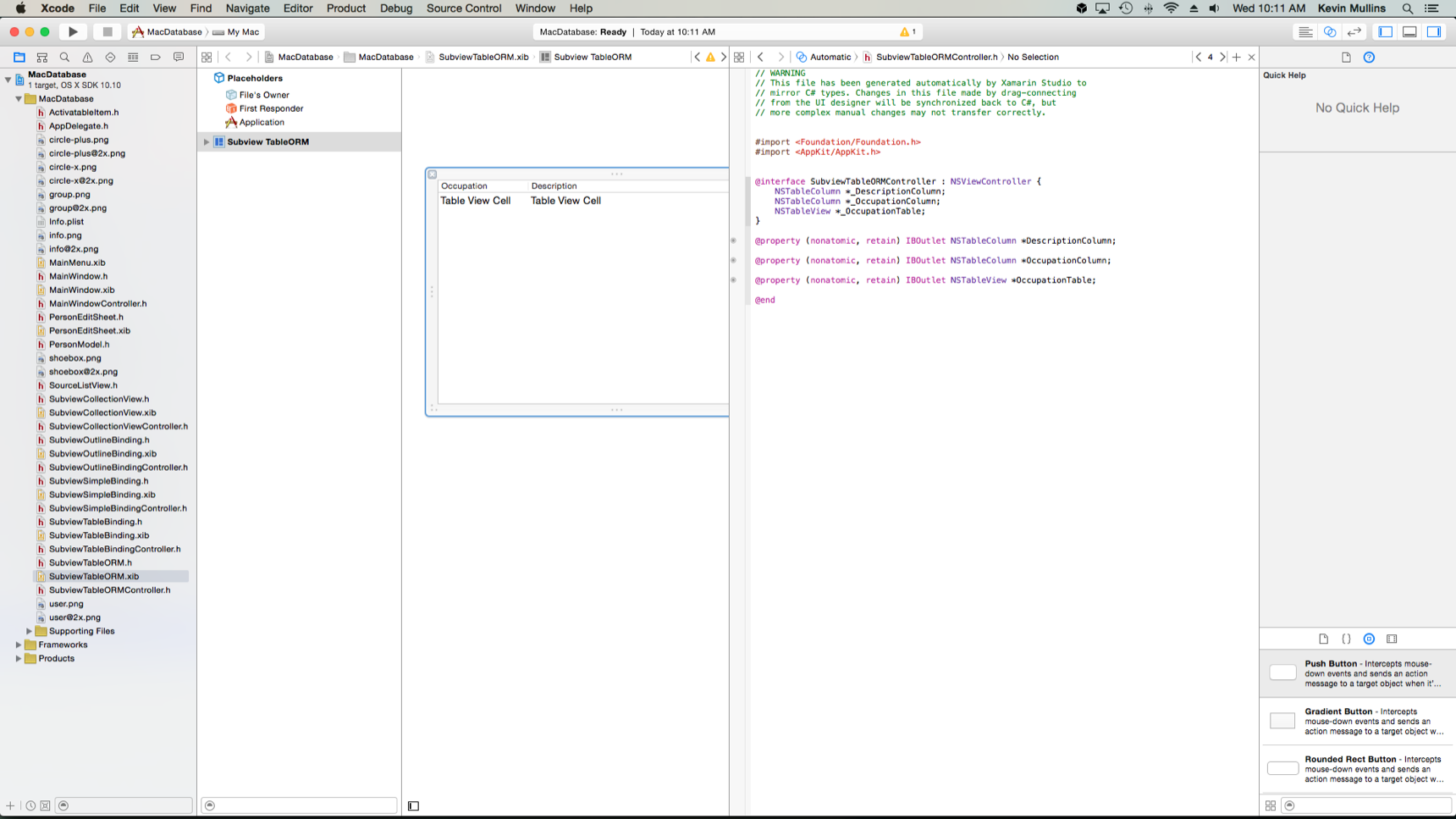Hide the Navigator panel

1386,32
